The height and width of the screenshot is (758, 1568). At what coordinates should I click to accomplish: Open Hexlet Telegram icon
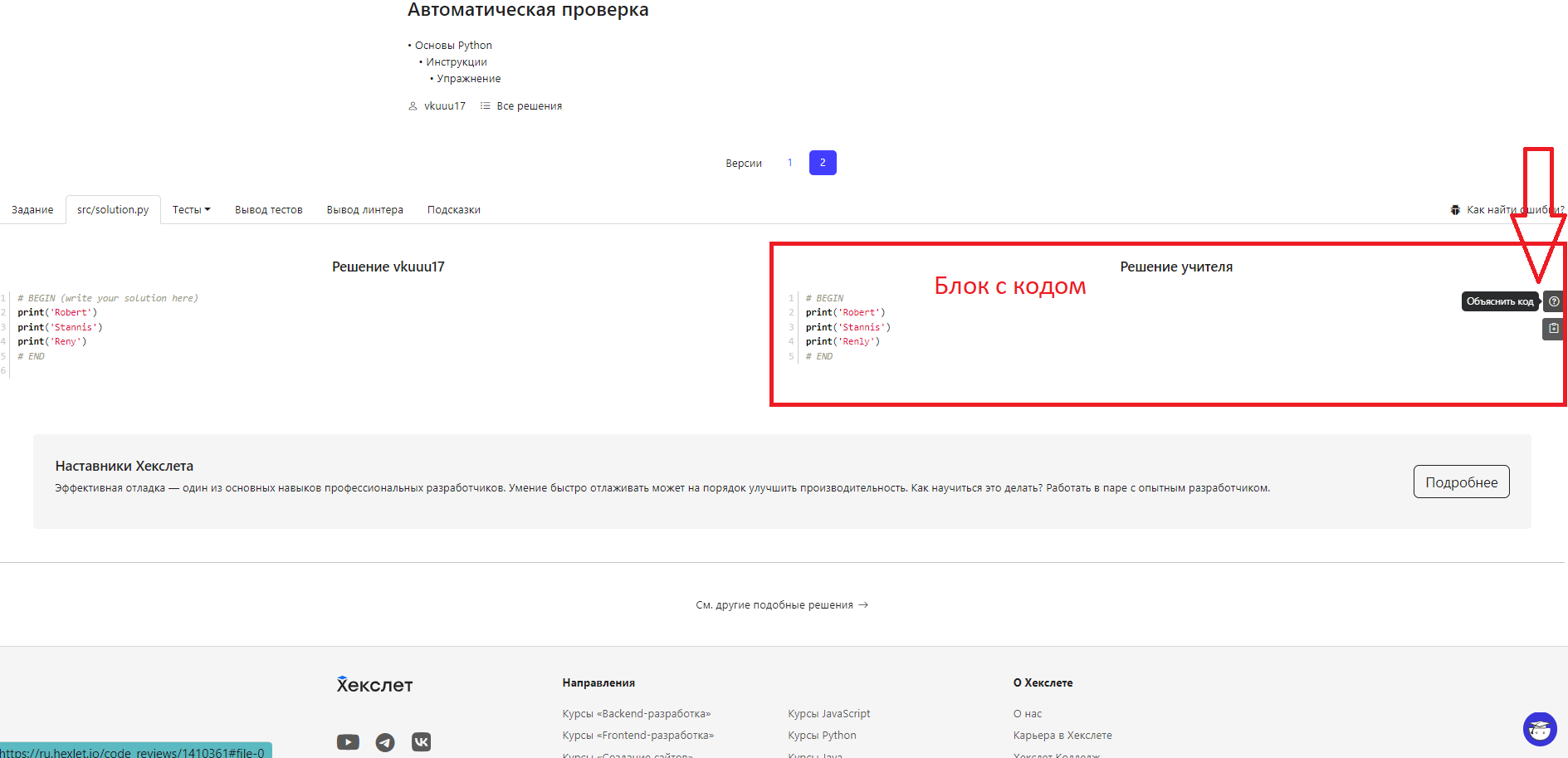385,742
